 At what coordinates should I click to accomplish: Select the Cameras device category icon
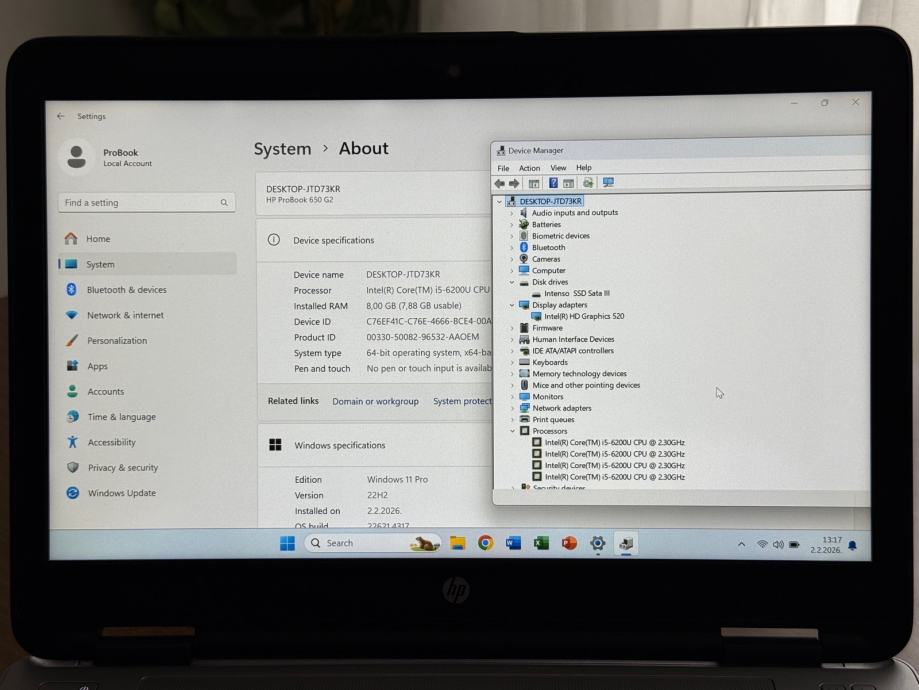(524, 259)
